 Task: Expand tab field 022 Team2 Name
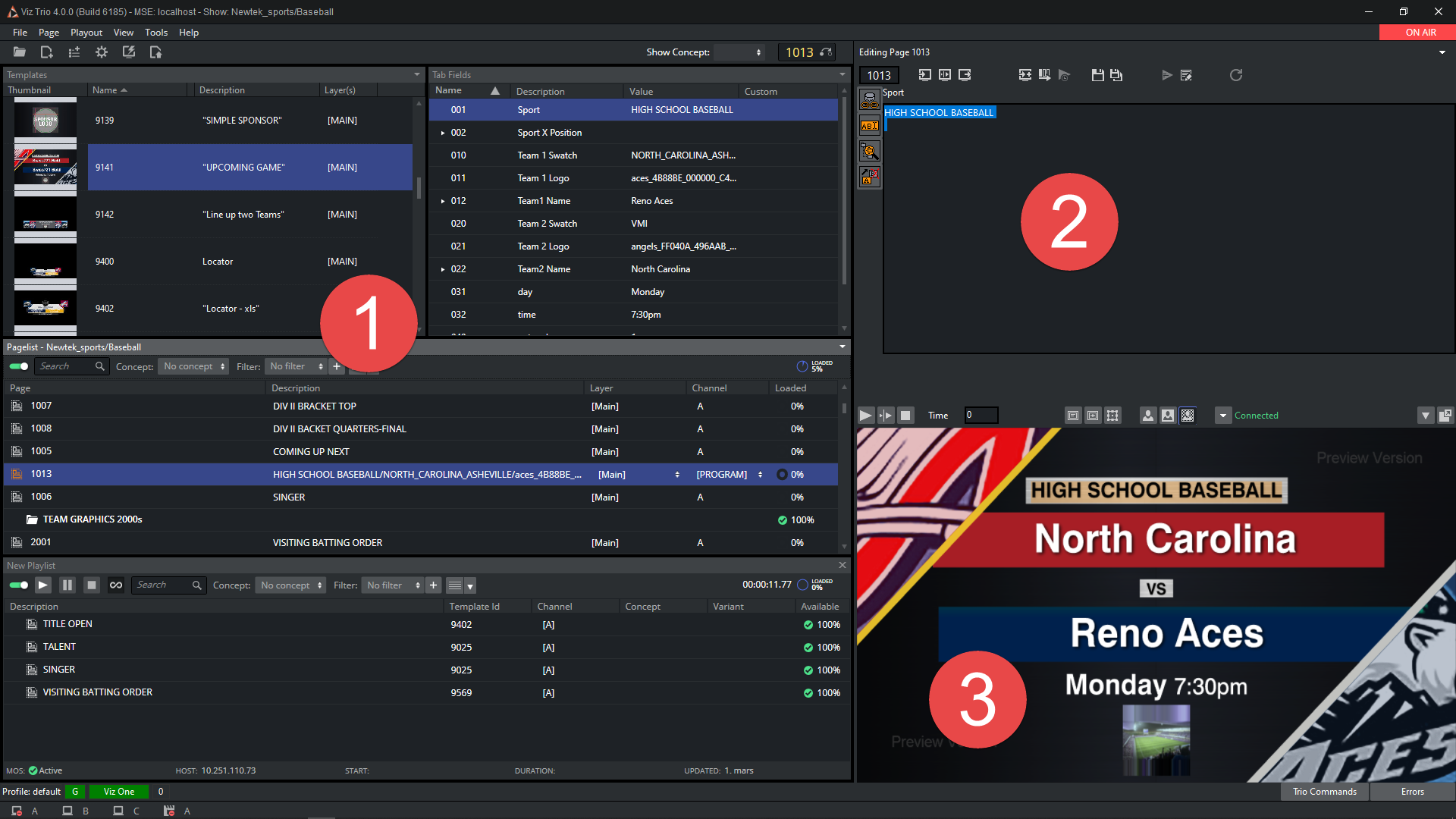(443, 269)
